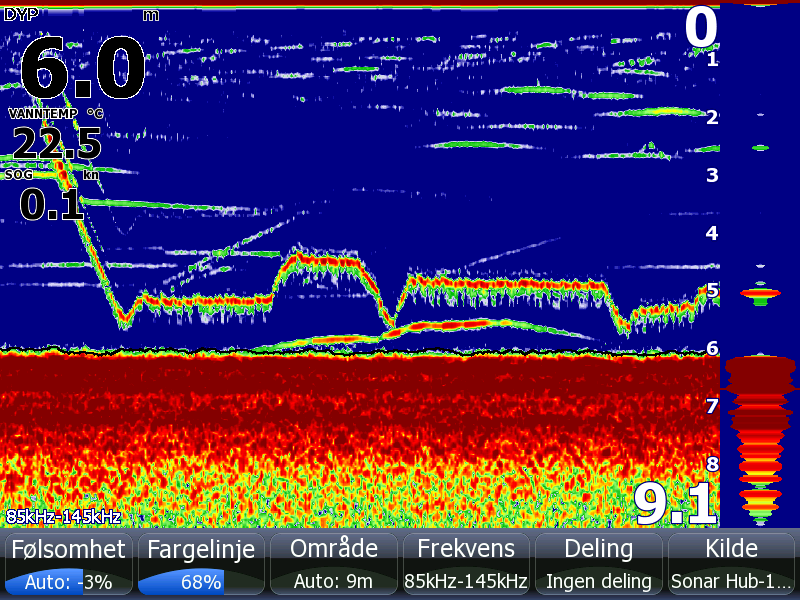Click the SOG 0.1 speed value
Screen dimensions: 800x600
click(51, 204)
